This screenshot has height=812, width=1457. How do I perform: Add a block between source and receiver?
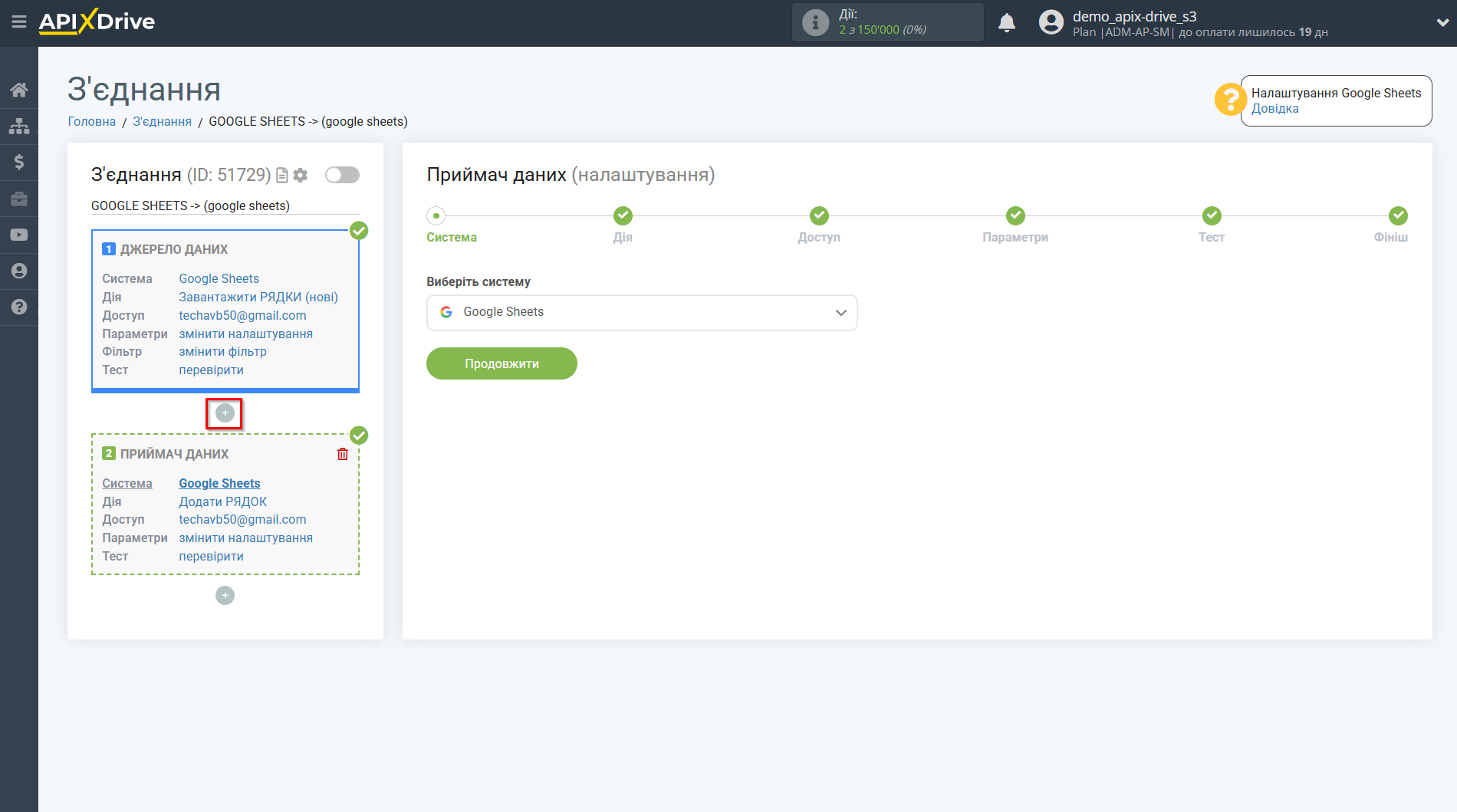[x=225, y=413]
